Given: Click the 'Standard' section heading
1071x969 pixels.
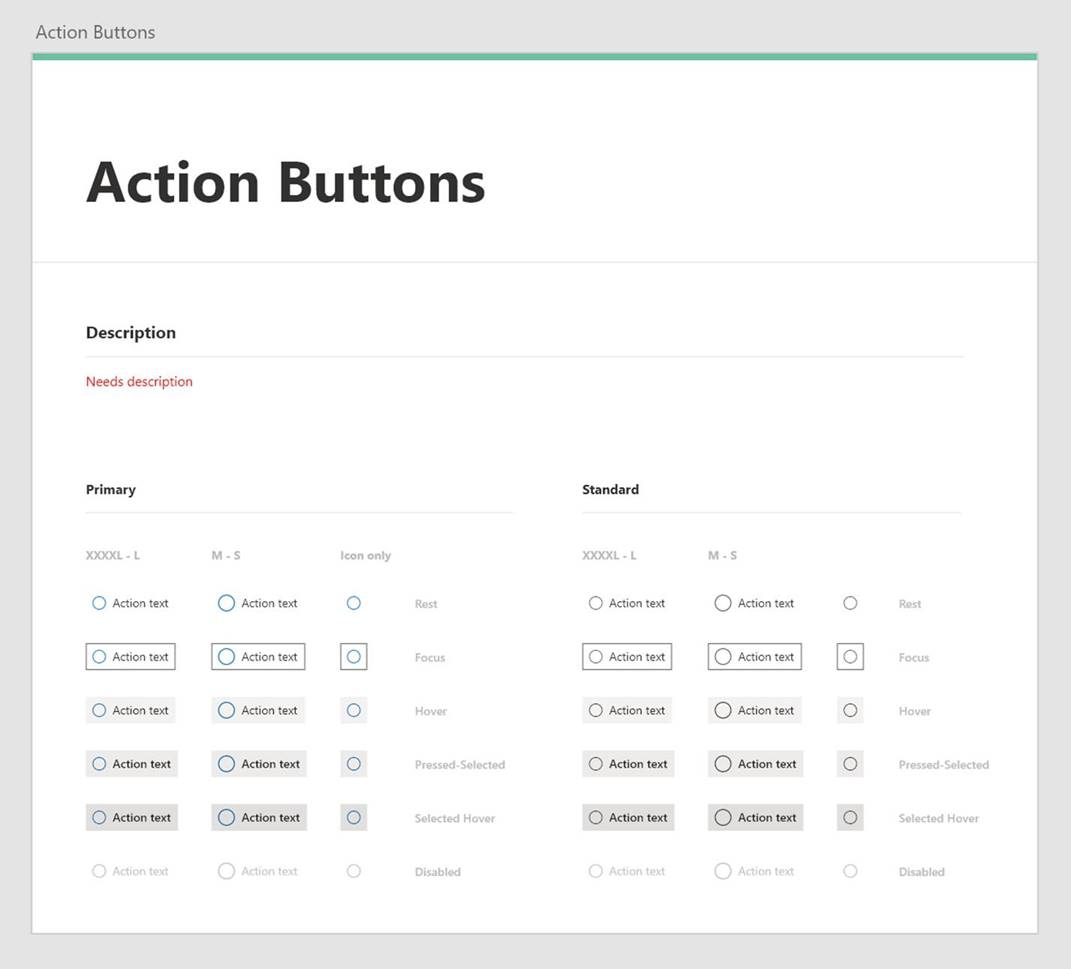Looking at the screenshot, I should (x=611, y=489).
